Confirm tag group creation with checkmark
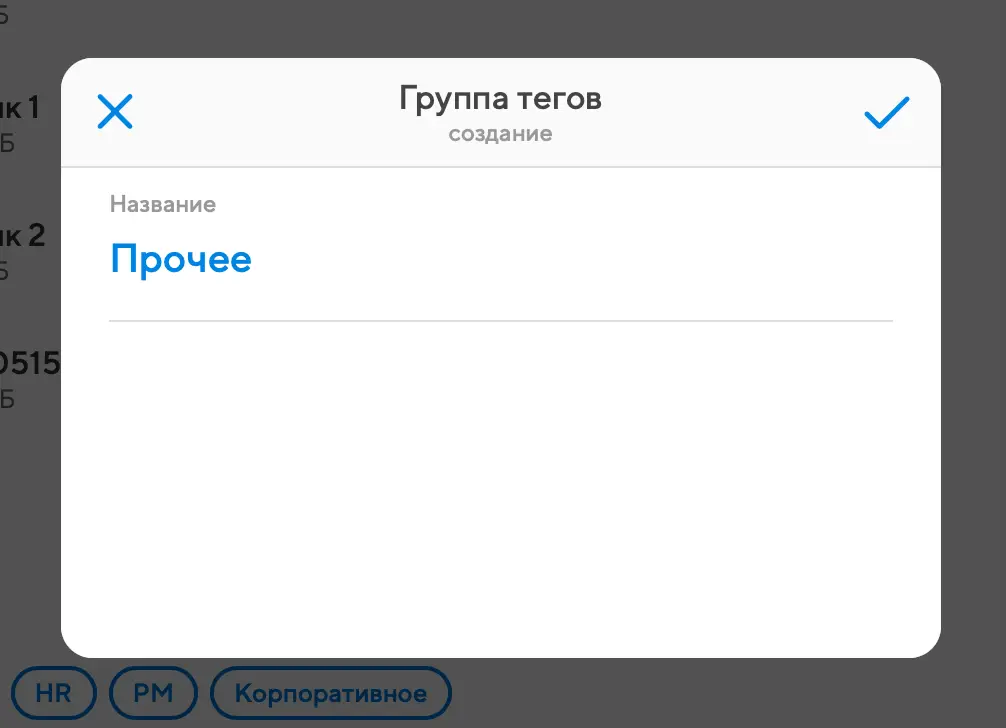This screenshot has width=1006, height=728. (x=886, y=112)
